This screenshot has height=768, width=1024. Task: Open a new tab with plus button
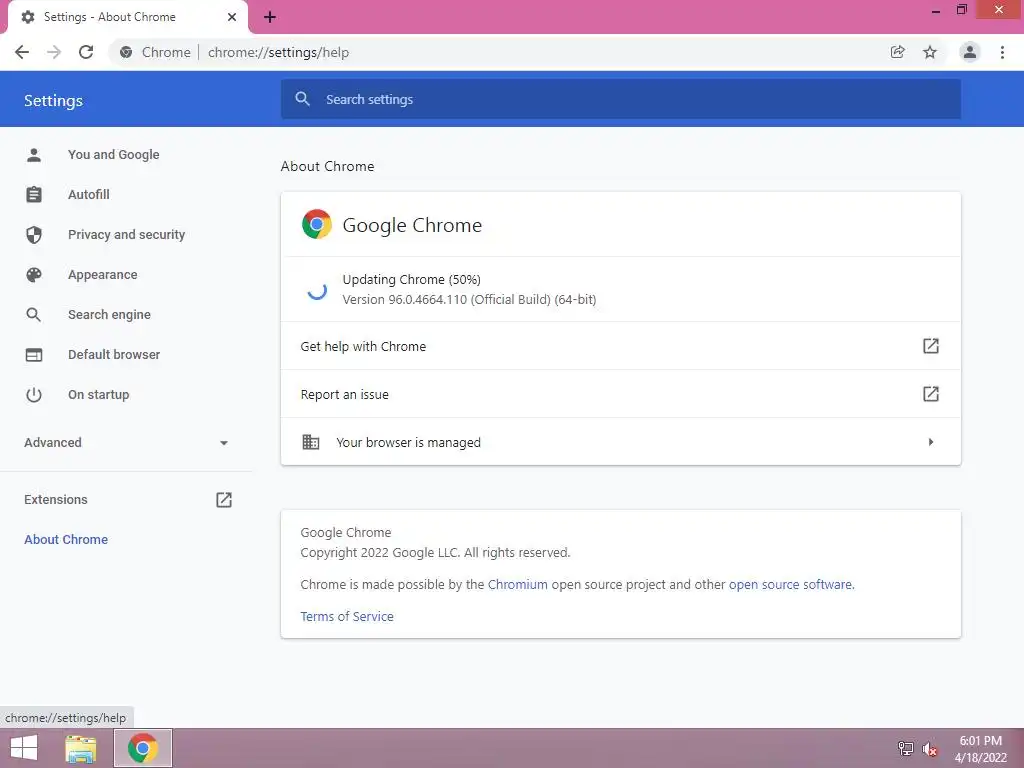(270, 17)
